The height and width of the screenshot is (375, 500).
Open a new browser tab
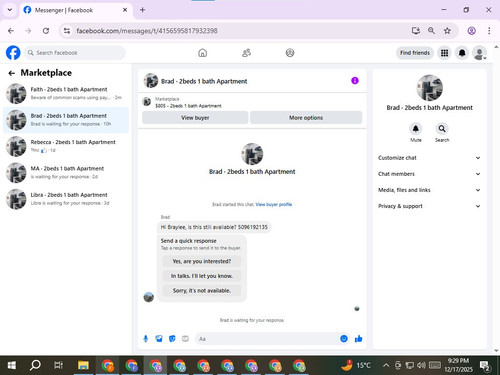(142, 10)
